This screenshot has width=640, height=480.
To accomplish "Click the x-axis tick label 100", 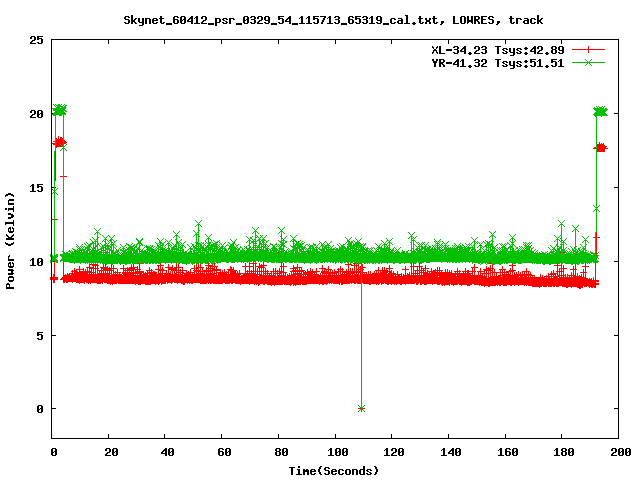I will coord(338,452).
